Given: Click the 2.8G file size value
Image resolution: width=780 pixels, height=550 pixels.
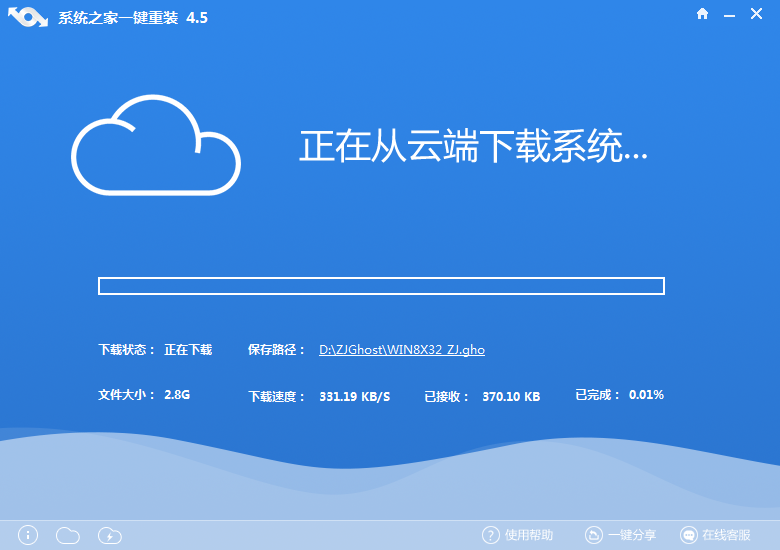Looking at the screenshot, I should (x=177, y=395).
